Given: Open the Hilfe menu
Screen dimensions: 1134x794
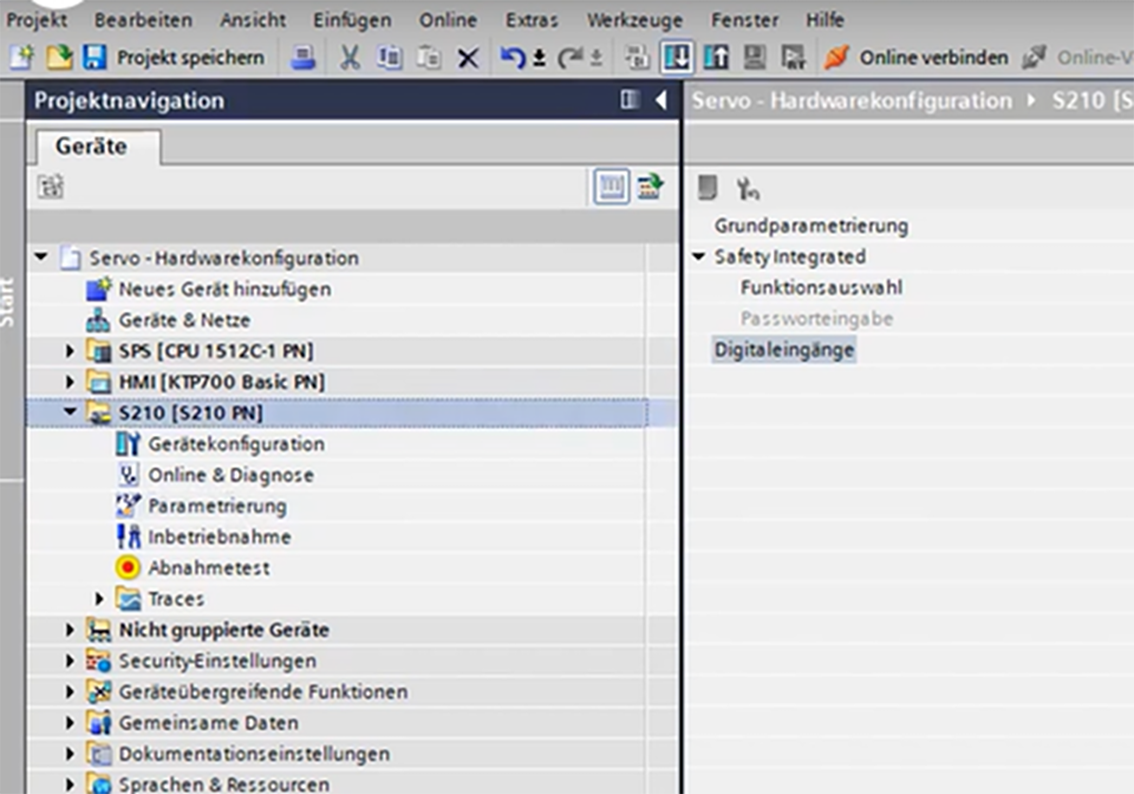Looking at the screenshot, I should click(x=824, y=20).
